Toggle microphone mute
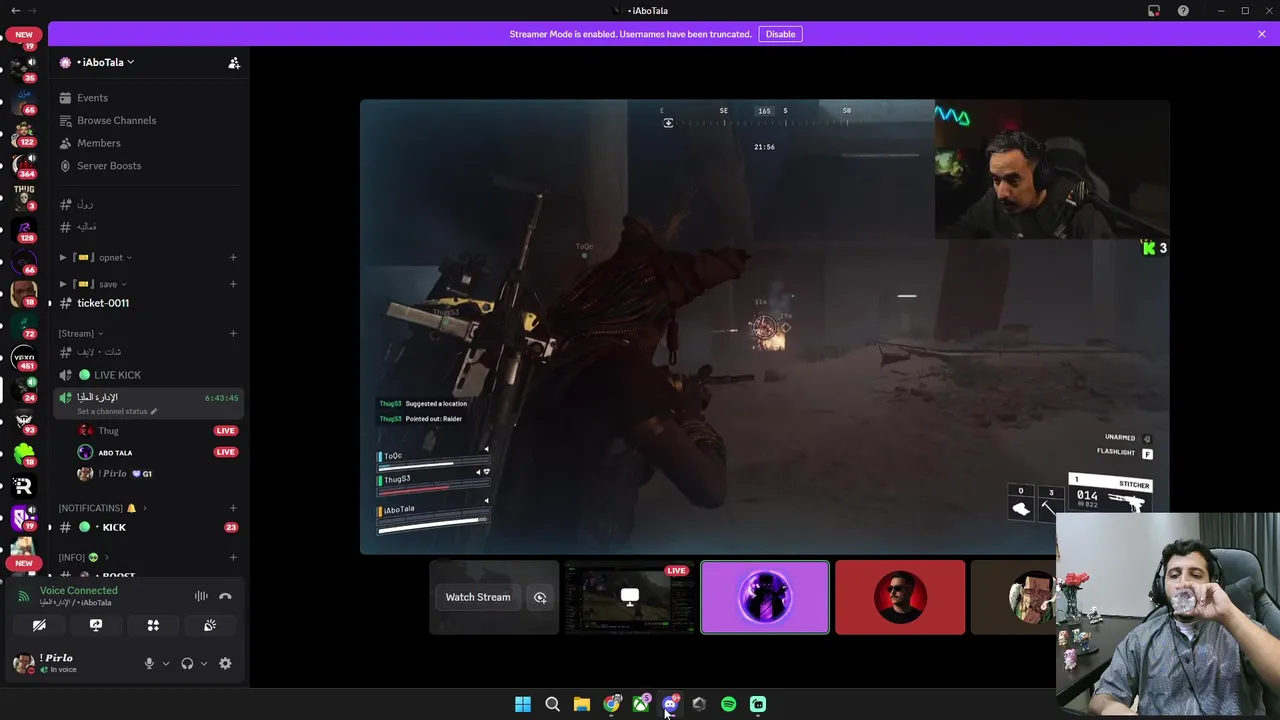This screenshot has height=720, width=1280. tap(149, 663)
